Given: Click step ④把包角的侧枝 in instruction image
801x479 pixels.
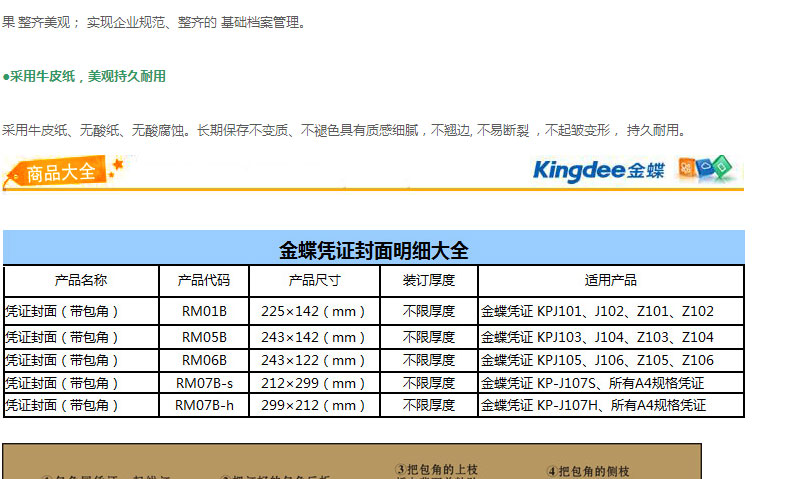Looking at the screenshot, I should click(588, 471).
